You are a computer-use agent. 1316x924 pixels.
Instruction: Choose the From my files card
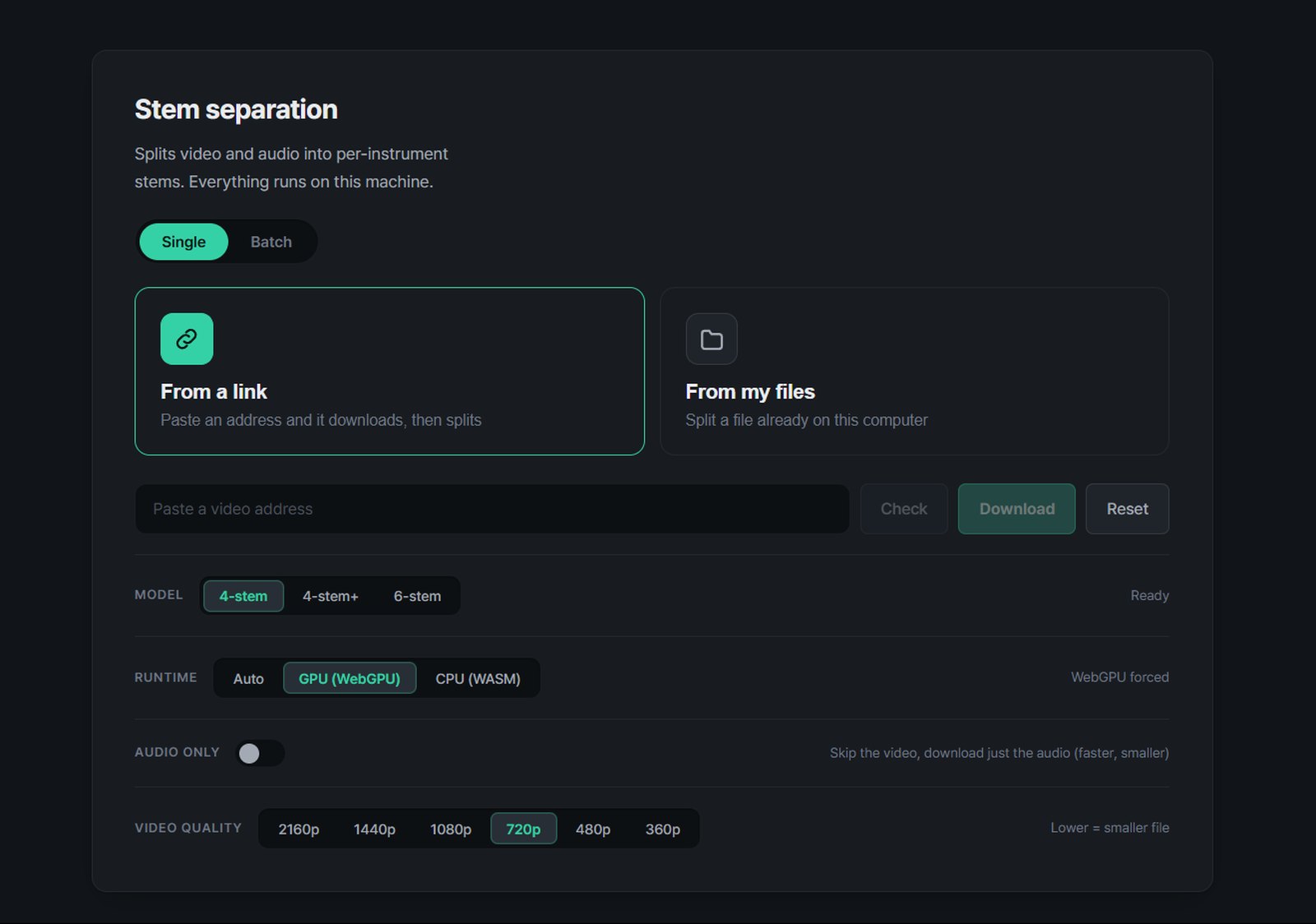tap(915, 371)
